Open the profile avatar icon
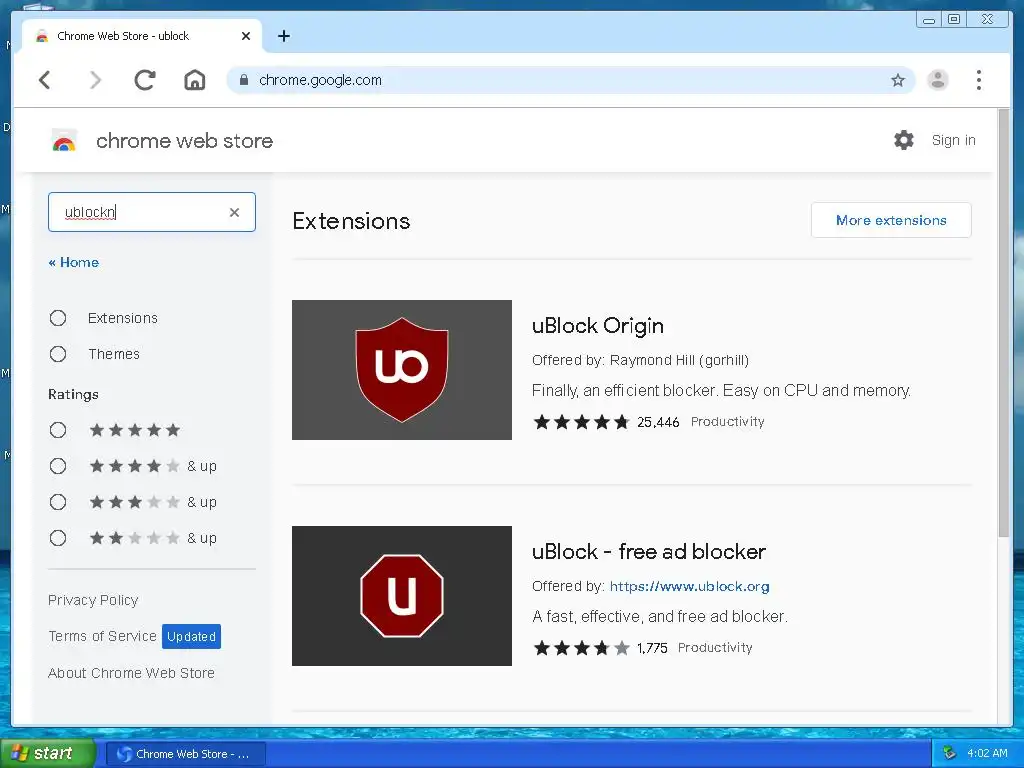This screenshot has height=768, width=1024. [x=938, y=80]
